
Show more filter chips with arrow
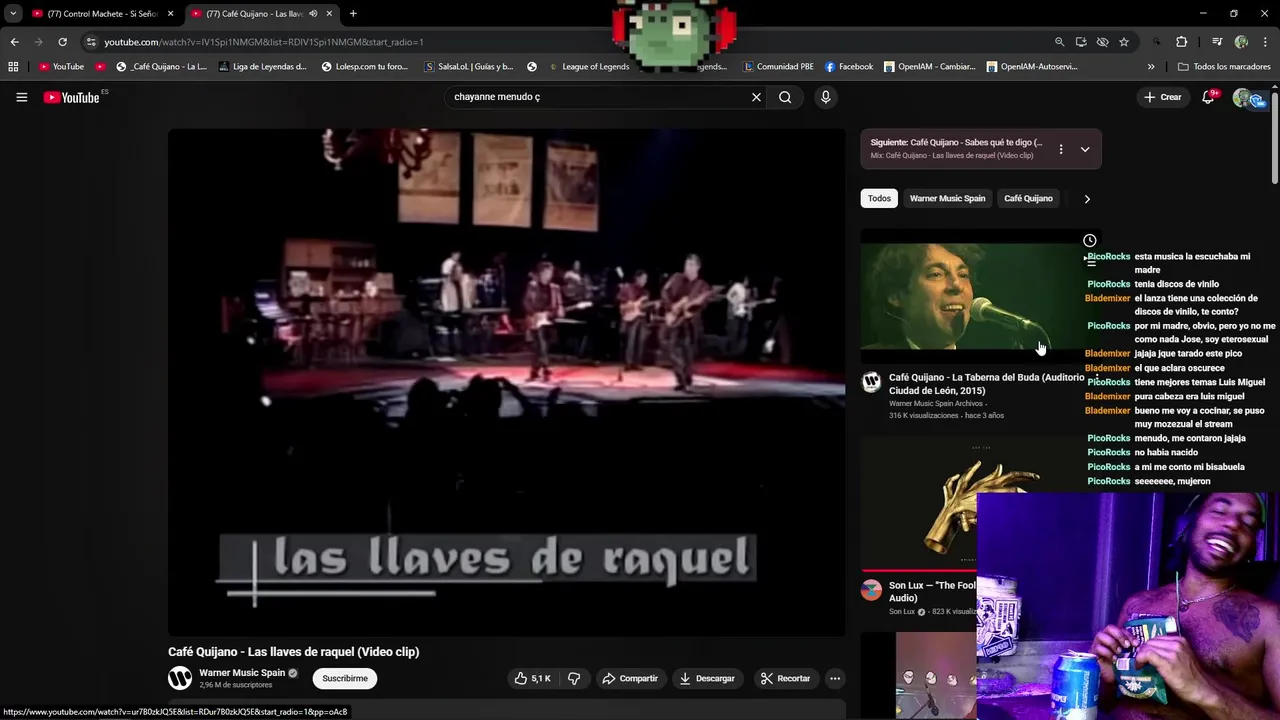coord(1087,198)
